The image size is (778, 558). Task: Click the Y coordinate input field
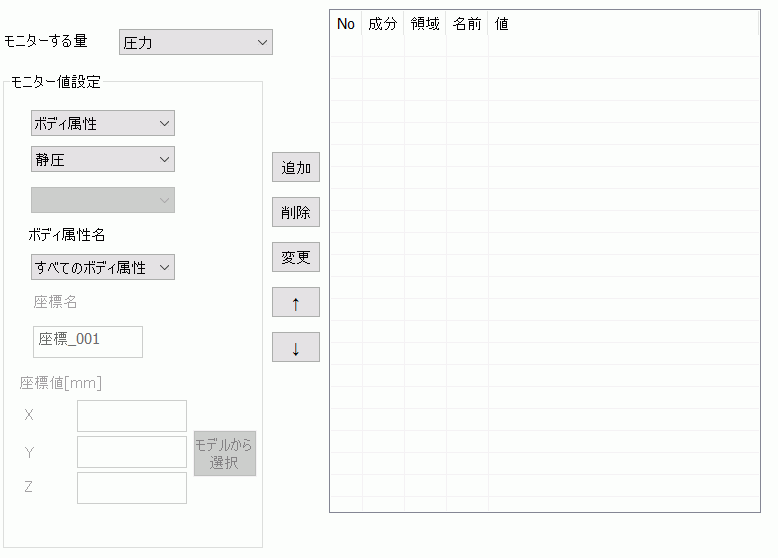coord(132,452)
